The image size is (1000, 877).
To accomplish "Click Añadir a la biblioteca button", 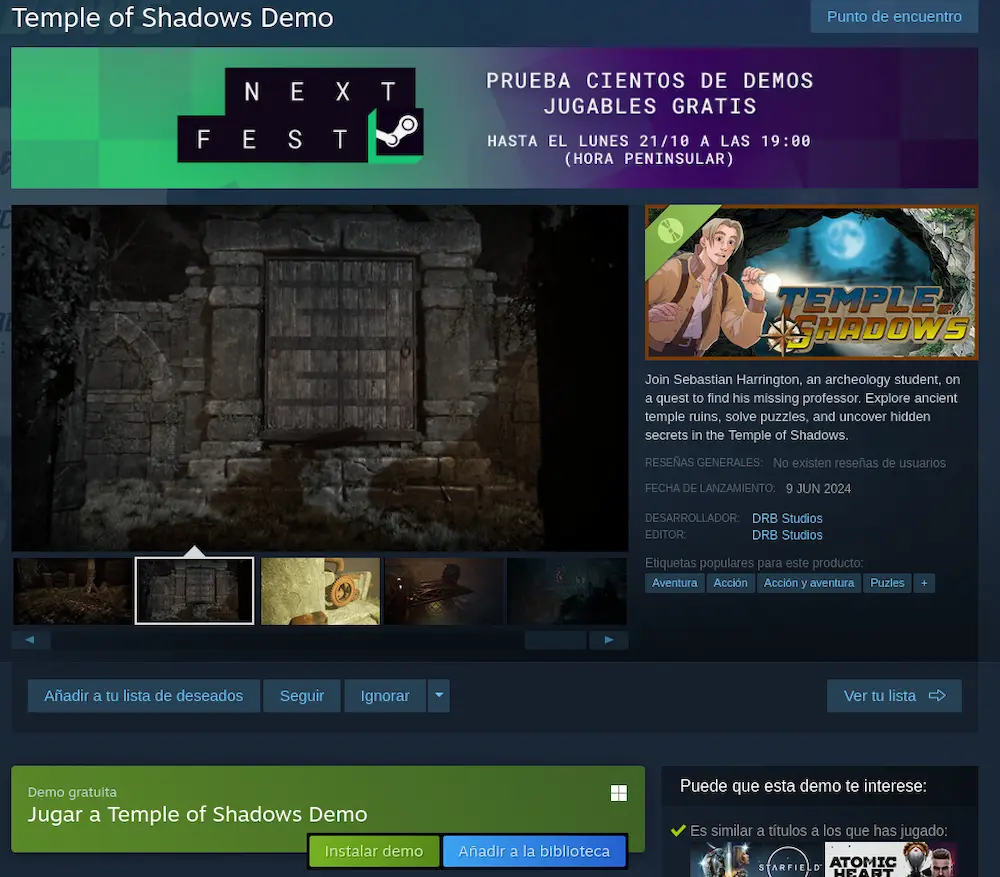I will [x=534, y=852].
